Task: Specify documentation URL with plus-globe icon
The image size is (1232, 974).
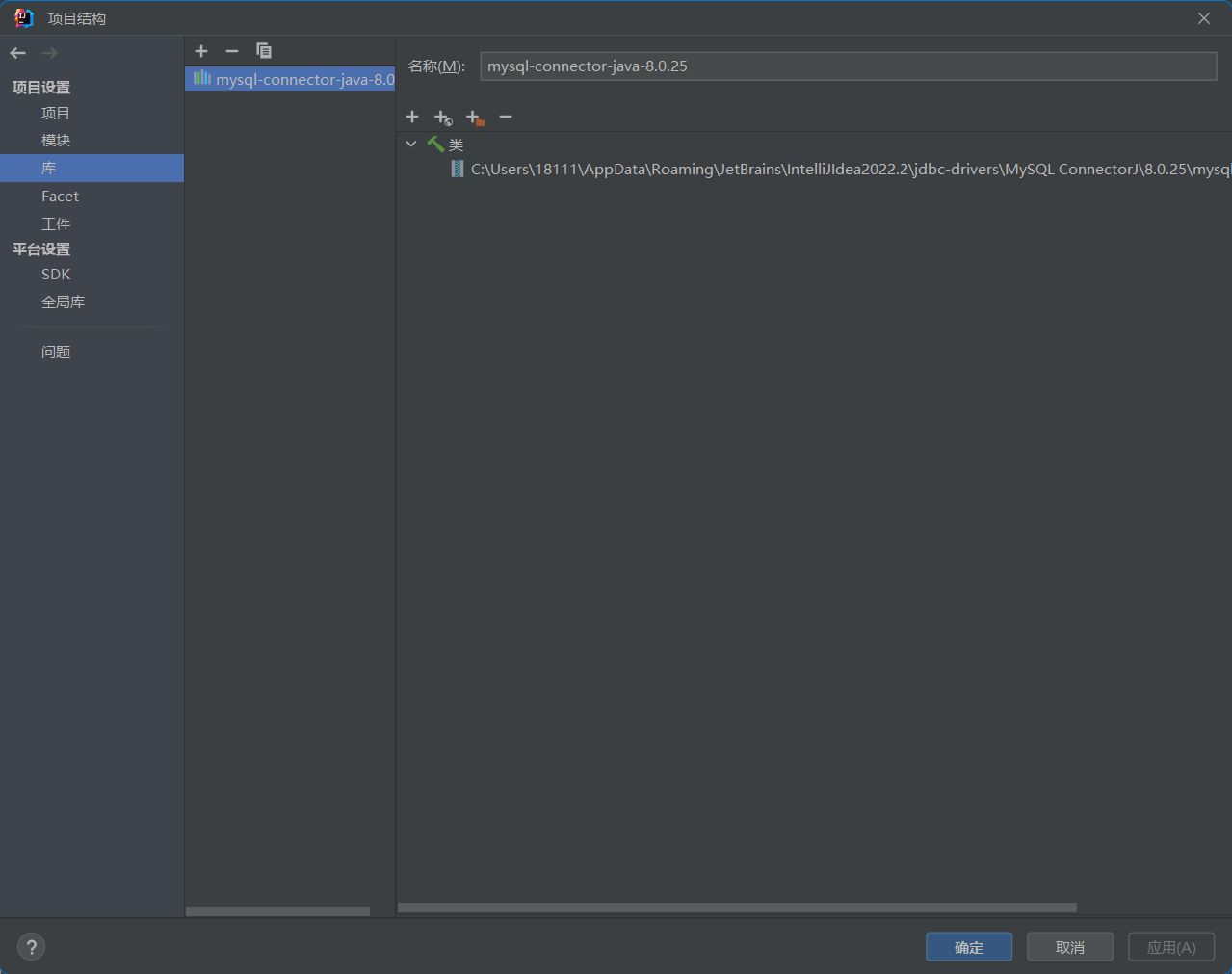Action: 443,118
